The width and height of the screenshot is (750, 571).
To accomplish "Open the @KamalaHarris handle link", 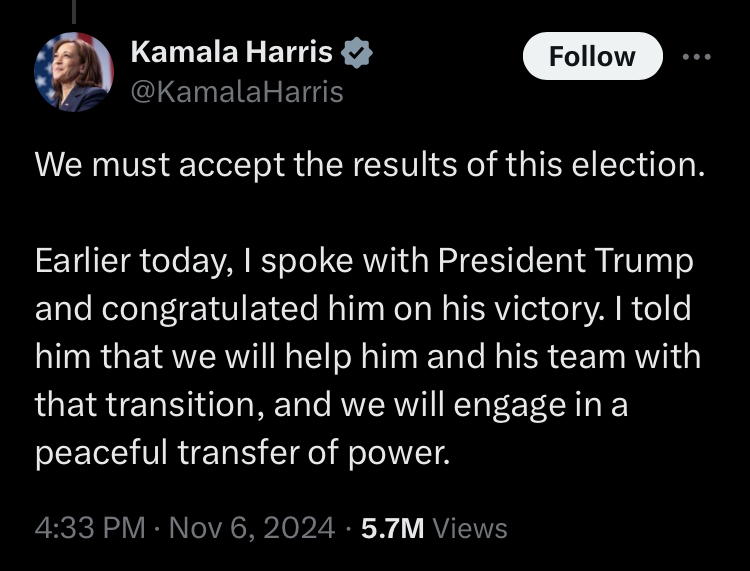I will (x=237, y=92).
